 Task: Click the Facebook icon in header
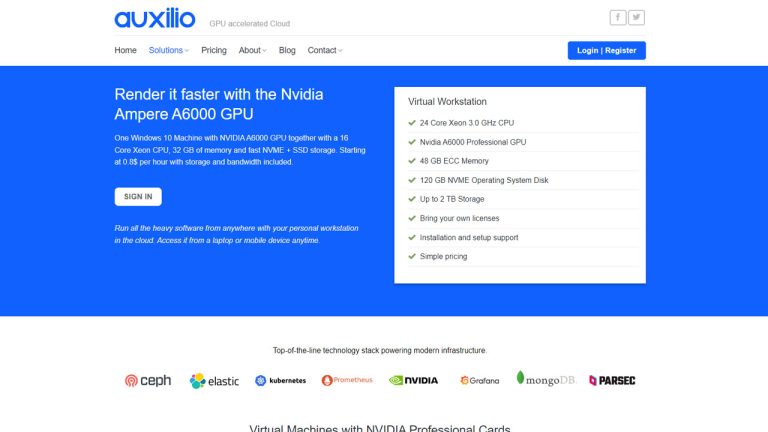click(618, 17)
